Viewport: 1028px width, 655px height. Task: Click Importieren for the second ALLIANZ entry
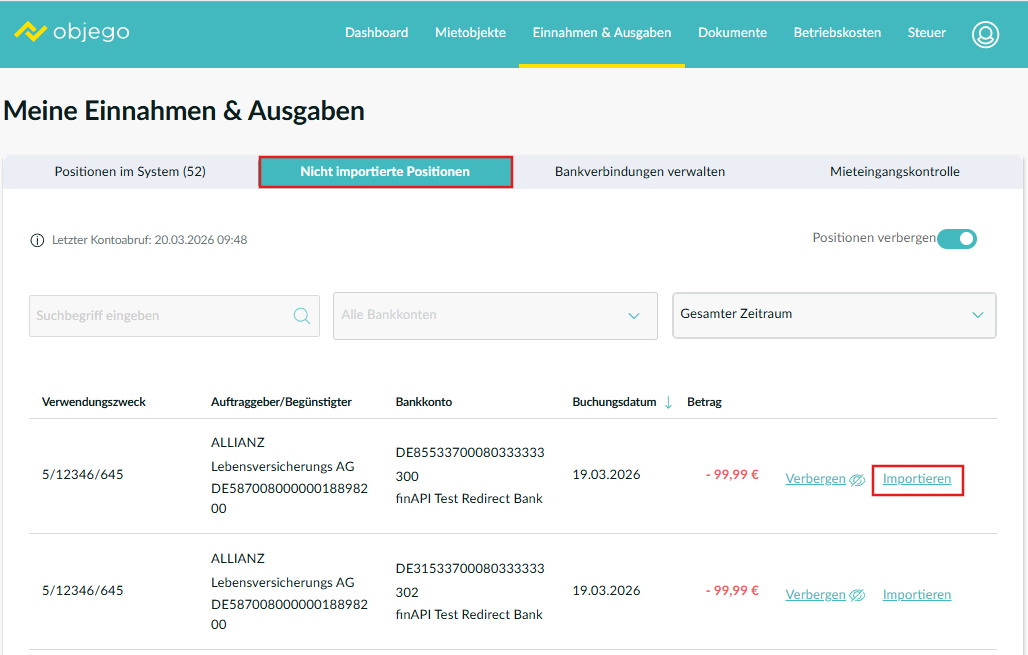click(x=917, y=594)
